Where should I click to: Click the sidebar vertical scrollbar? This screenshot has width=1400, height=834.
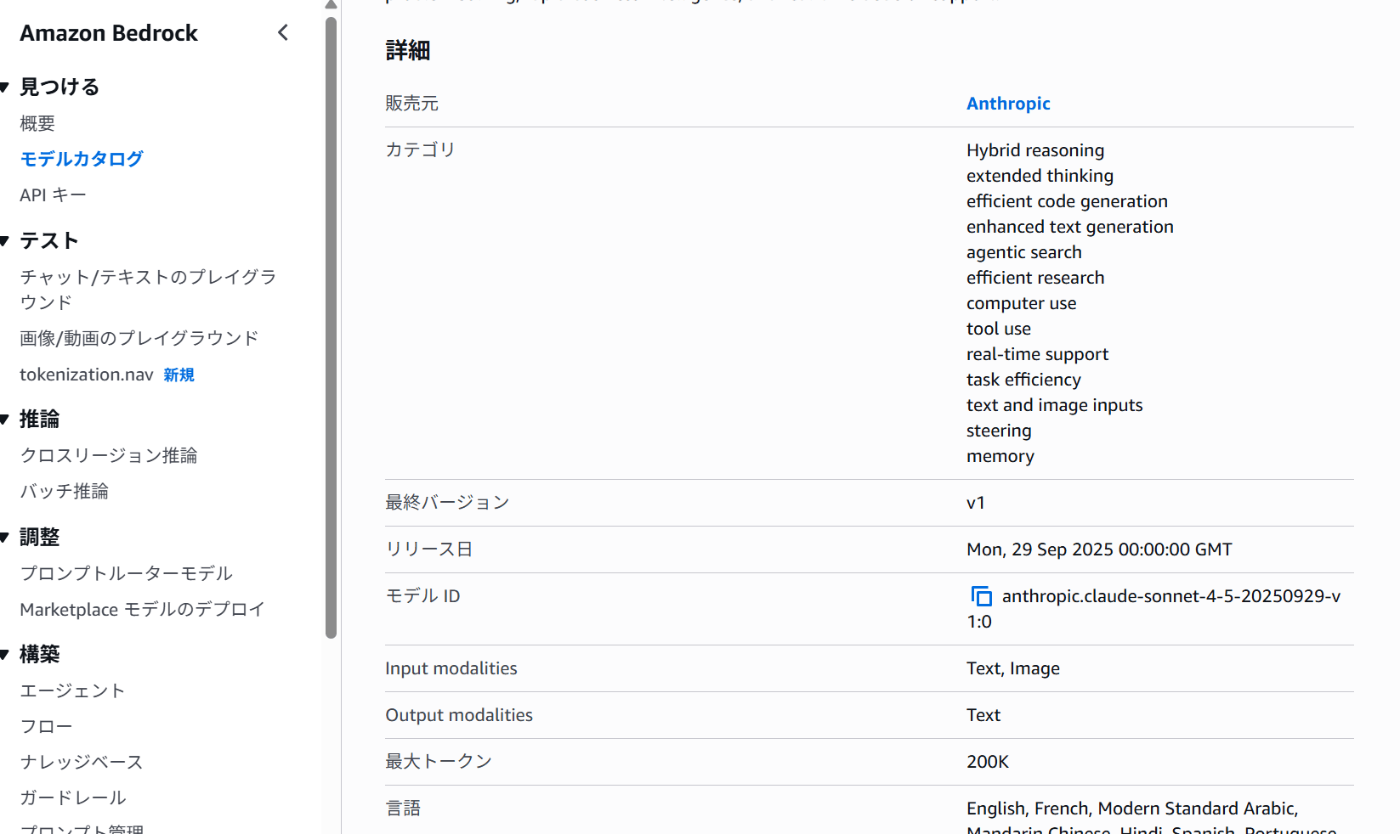point(332,327)
